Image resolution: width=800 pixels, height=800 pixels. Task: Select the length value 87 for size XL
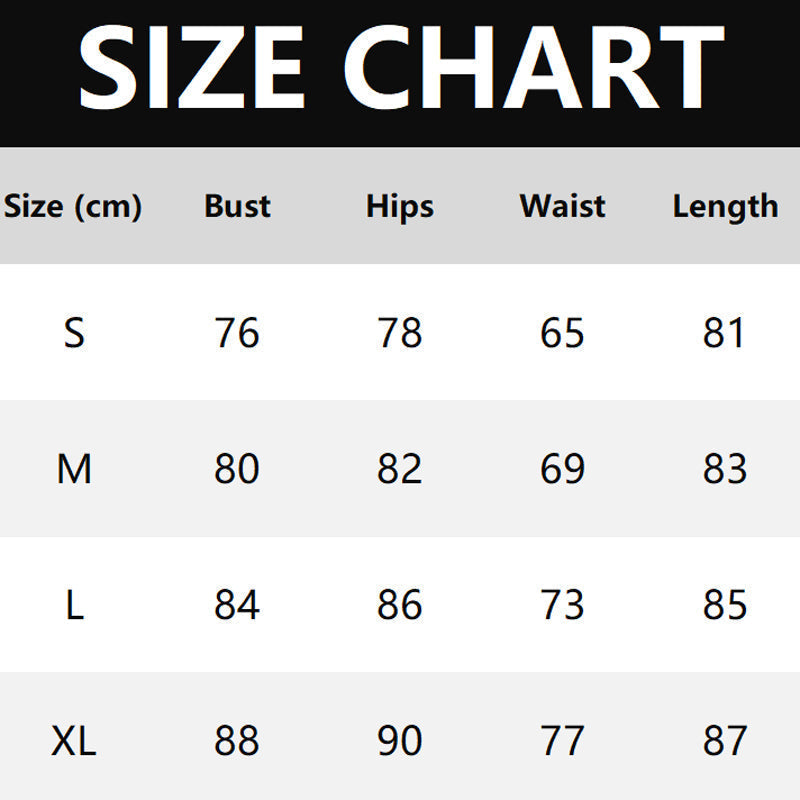coord(725,741)
